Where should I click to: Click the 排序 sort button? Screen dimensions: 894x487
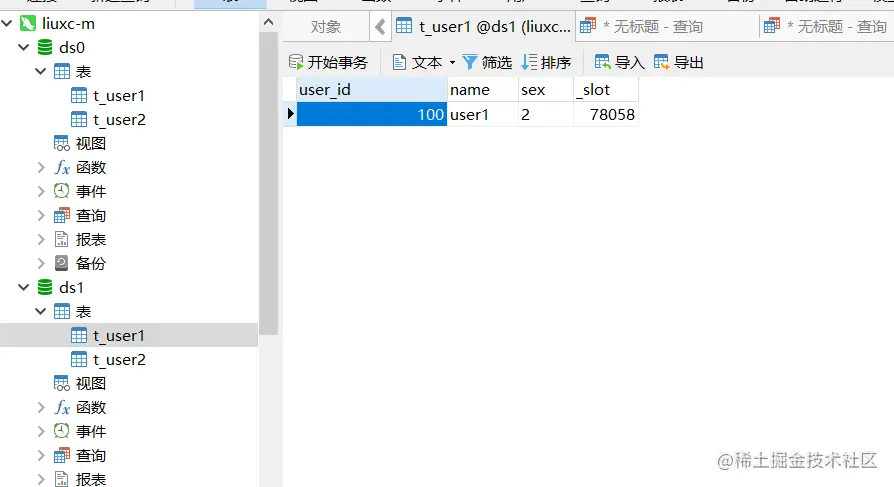(546, 62)
